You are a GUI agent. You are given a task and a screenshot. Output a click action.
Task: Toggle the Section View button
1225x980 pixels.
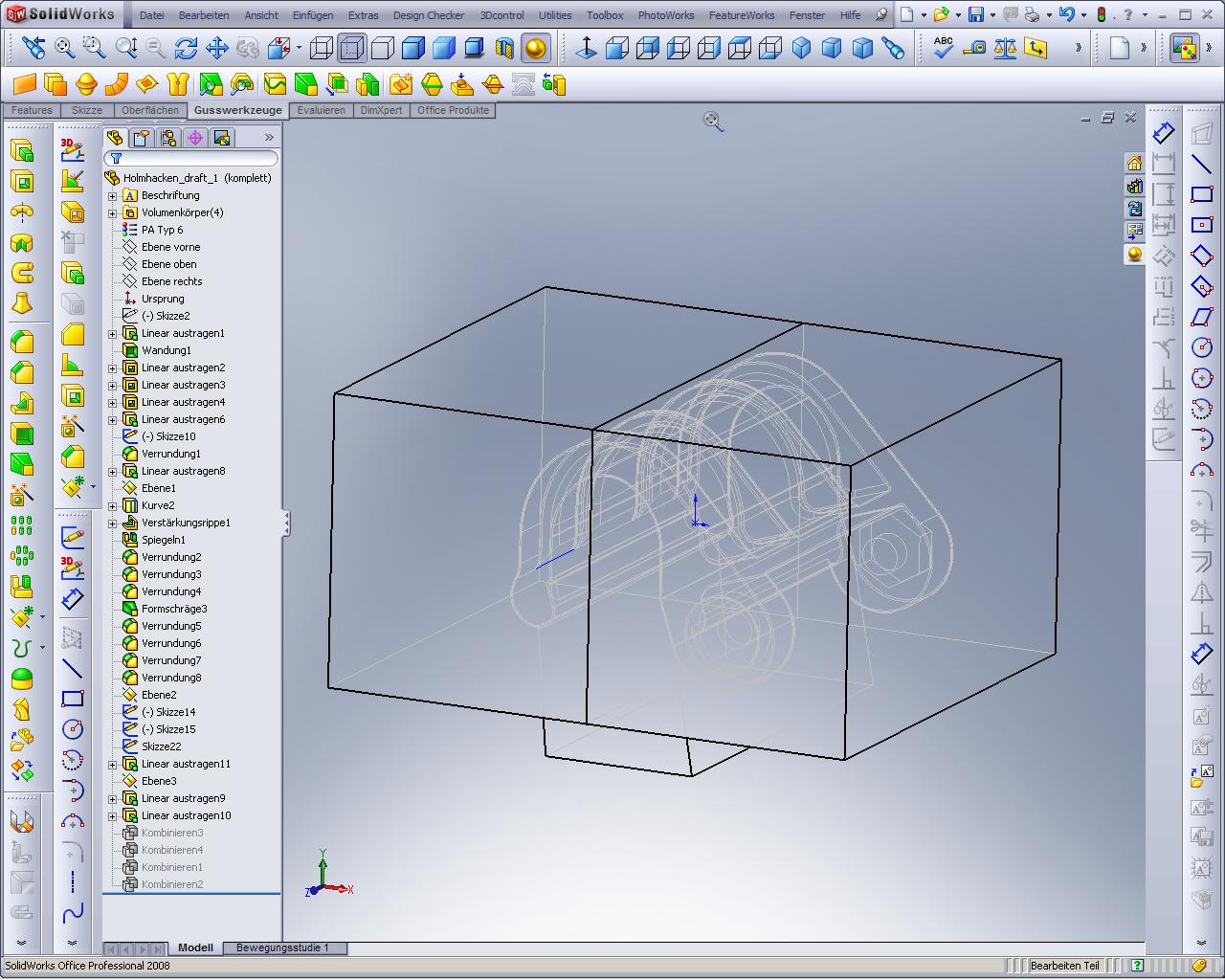click(x=504, y=48)
